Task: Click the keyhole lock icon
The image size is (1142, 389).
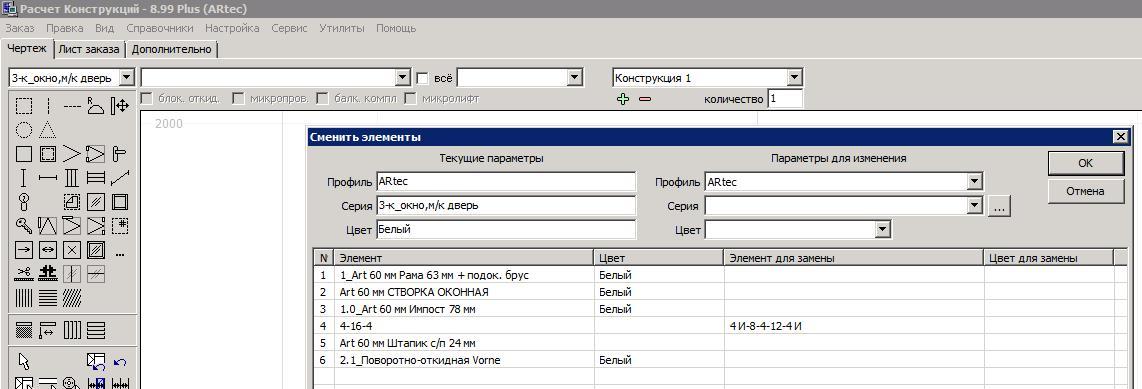Action: coord(24,202)
